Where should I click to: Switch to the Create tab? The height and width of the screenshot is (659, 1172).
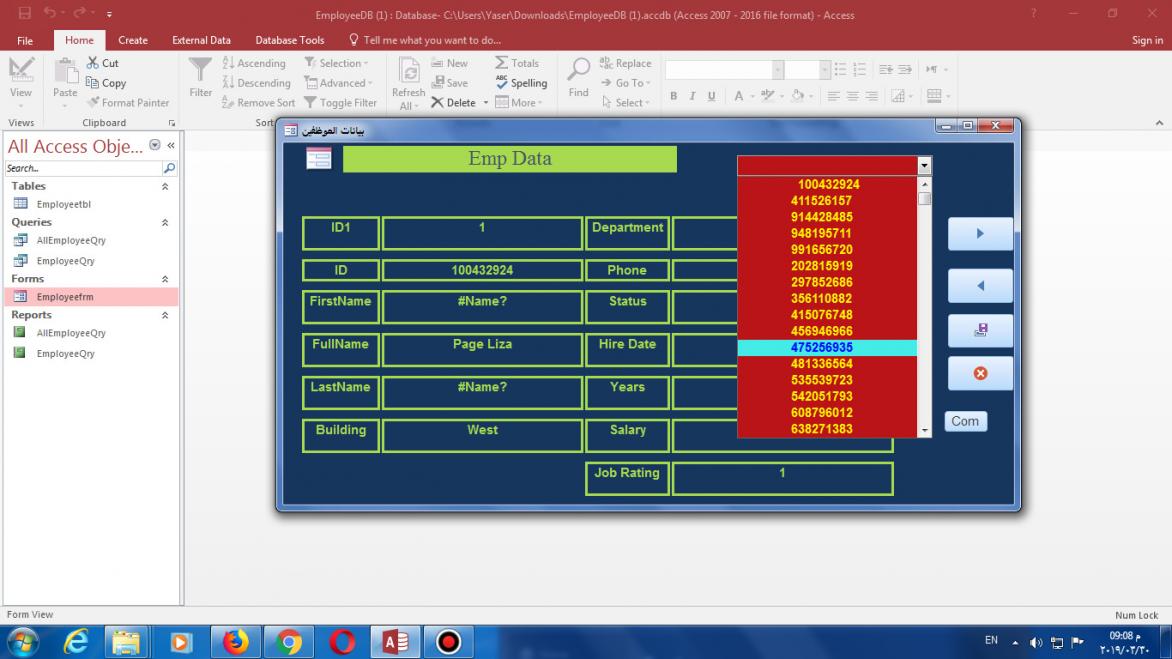pos(133,40)
